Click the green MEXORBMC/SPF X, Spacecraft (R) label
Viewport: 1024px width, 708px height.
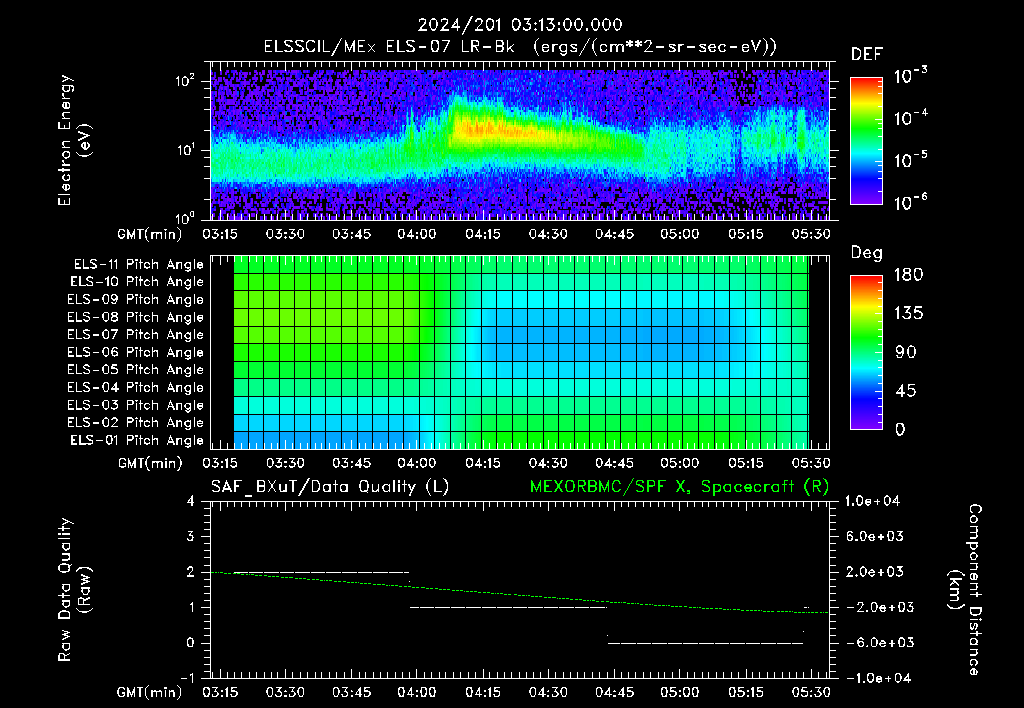tap(679, 487)
